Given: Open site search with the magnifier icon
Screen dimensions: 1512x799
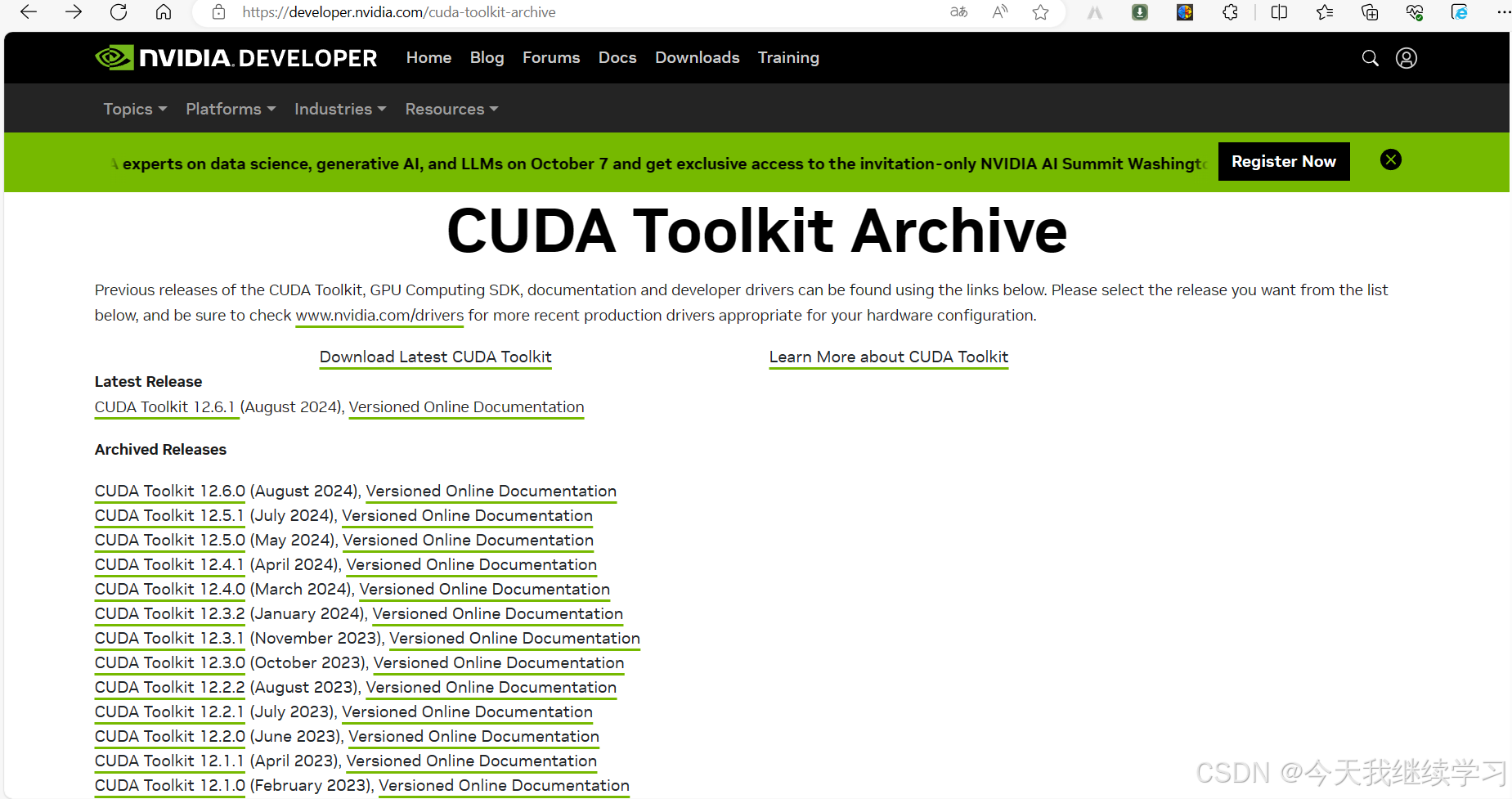Looking at the screenshot, I should click(1371, 58).
